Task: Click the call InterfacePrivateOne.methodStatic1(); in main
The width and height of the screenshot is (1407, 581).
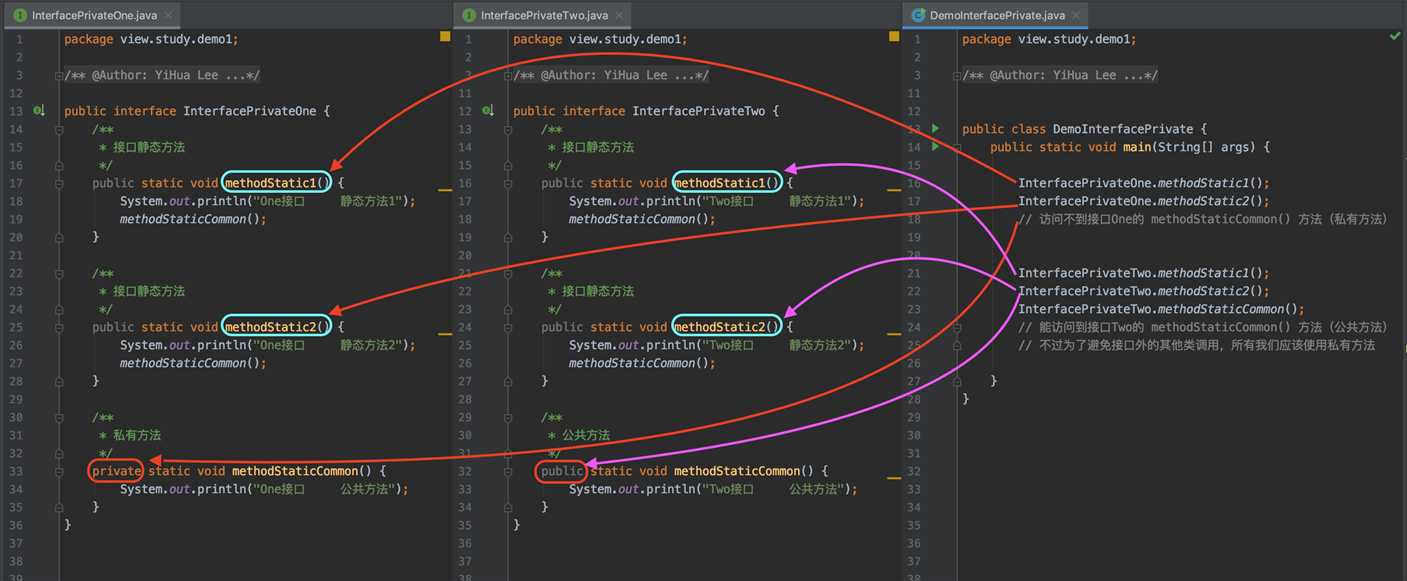Action: tap(1144, 183)
